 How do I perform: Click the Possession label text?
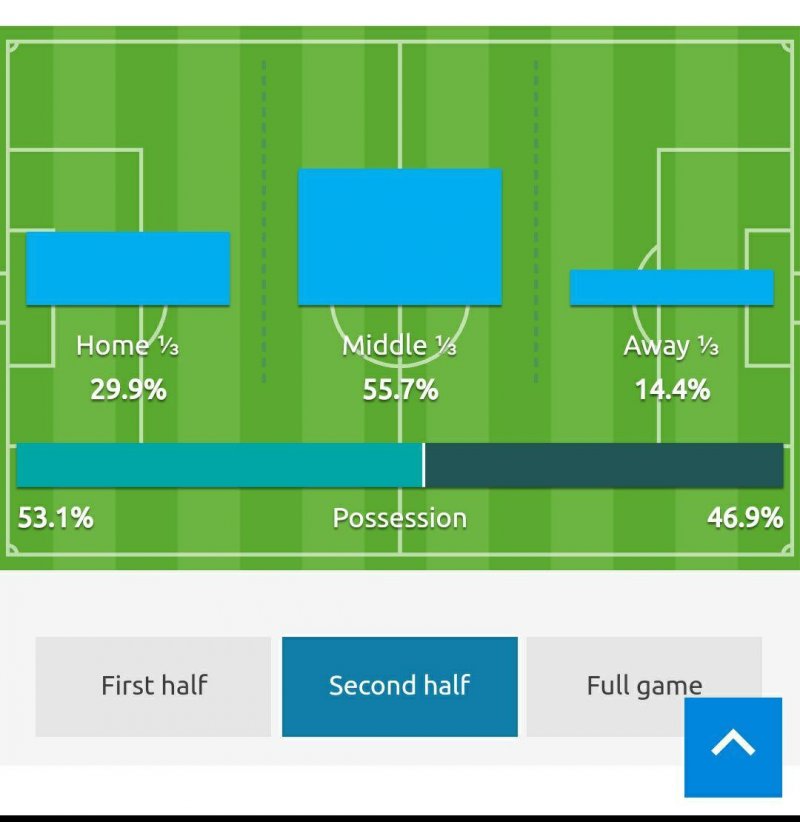[399, 518]
